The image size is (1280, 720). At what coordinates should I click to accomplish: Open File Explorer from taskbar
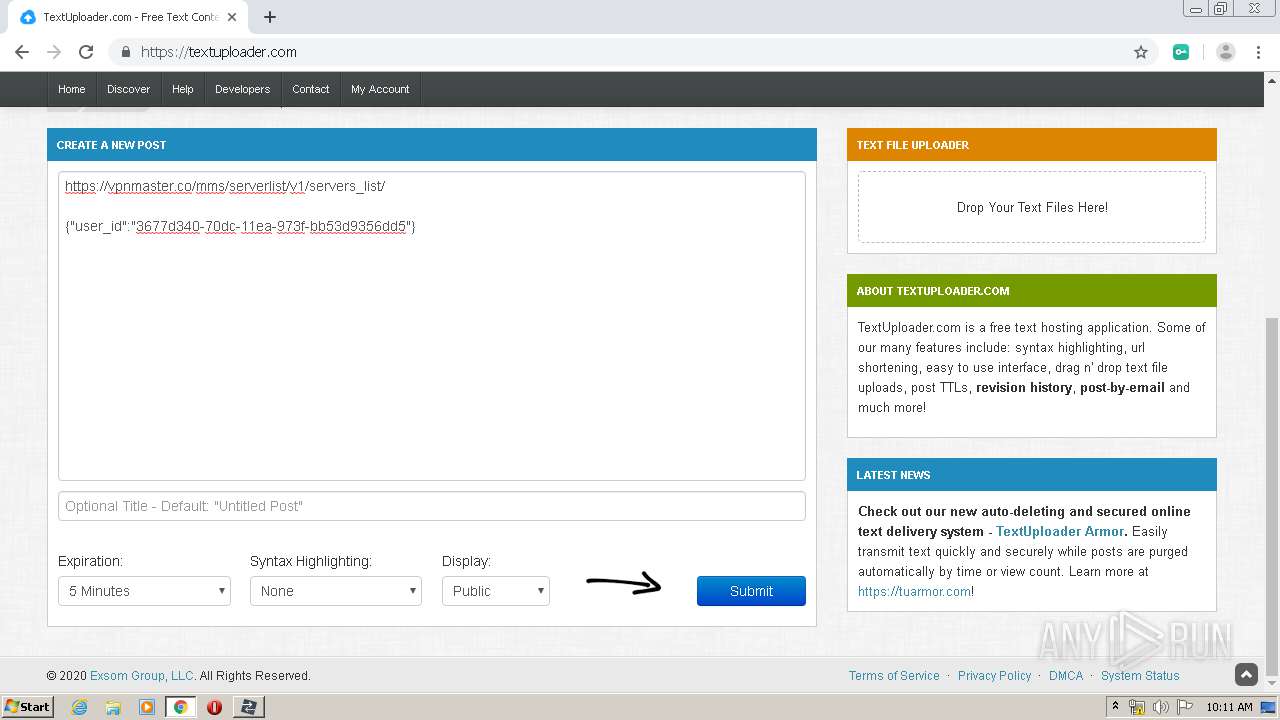tap(113, 707)
